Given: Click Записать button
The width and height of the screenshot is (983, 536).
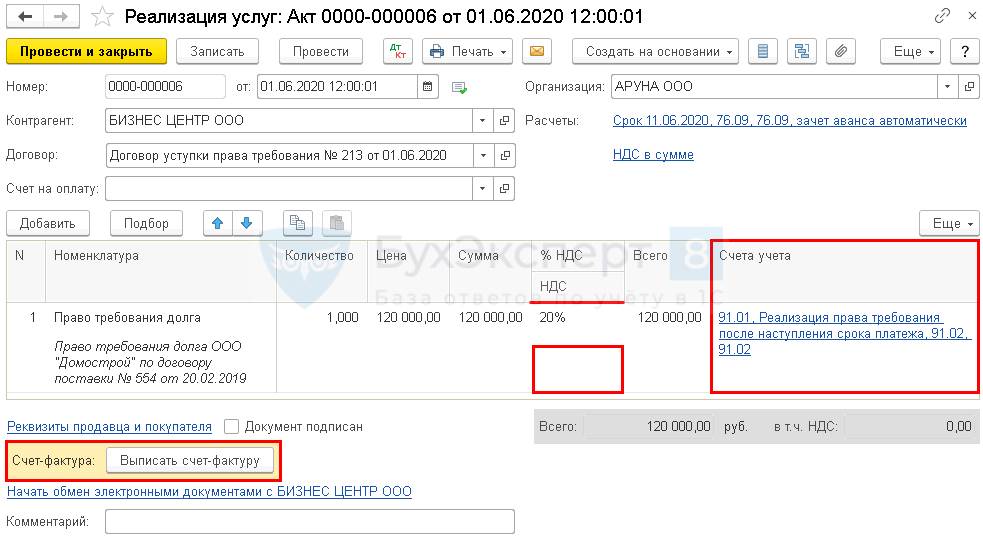Looking at the screenshot, I should point(217,51).
